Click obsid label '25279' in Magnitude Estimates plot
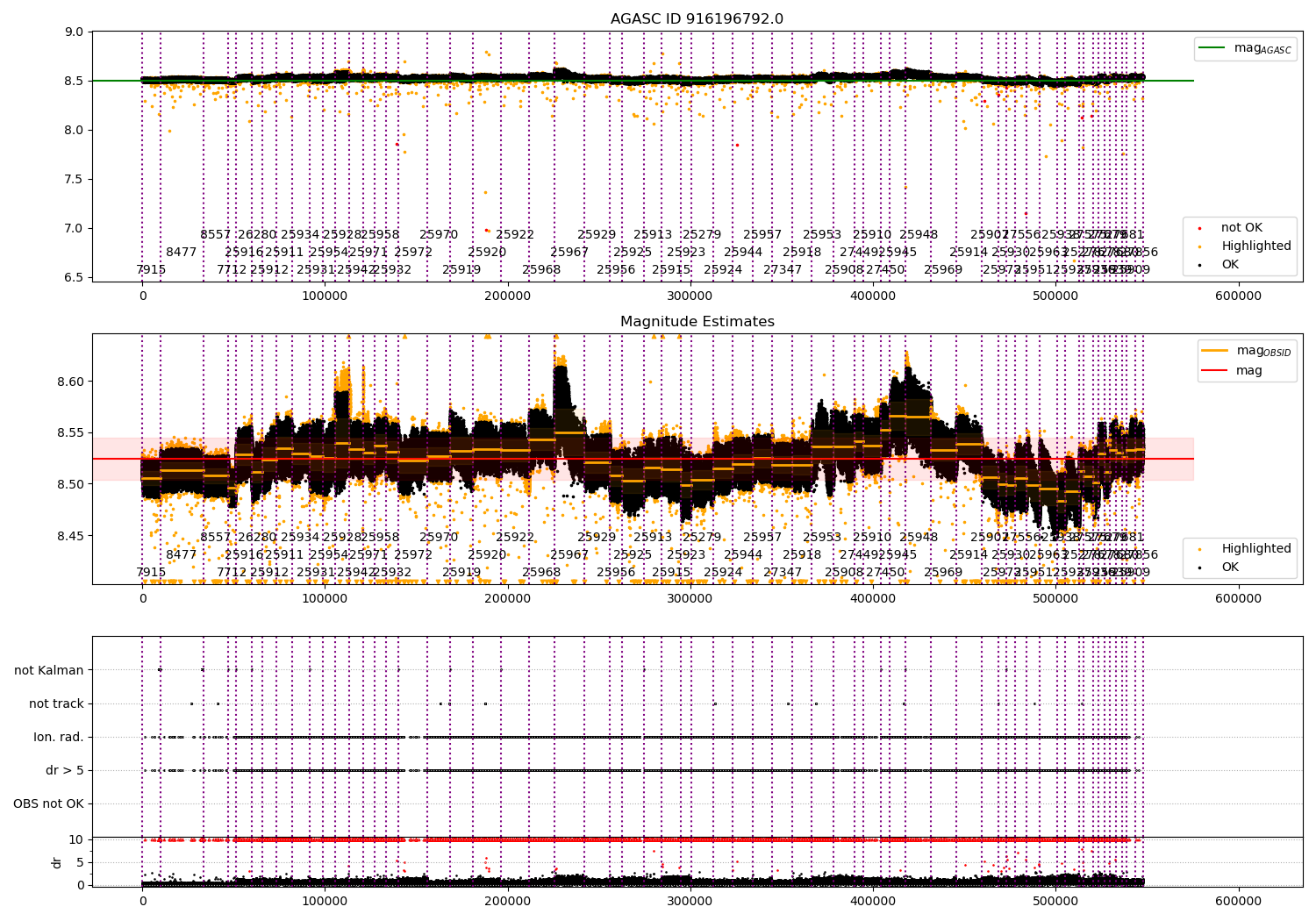The height and width of the screenshot is (921, 1316). tap(702, 538)
